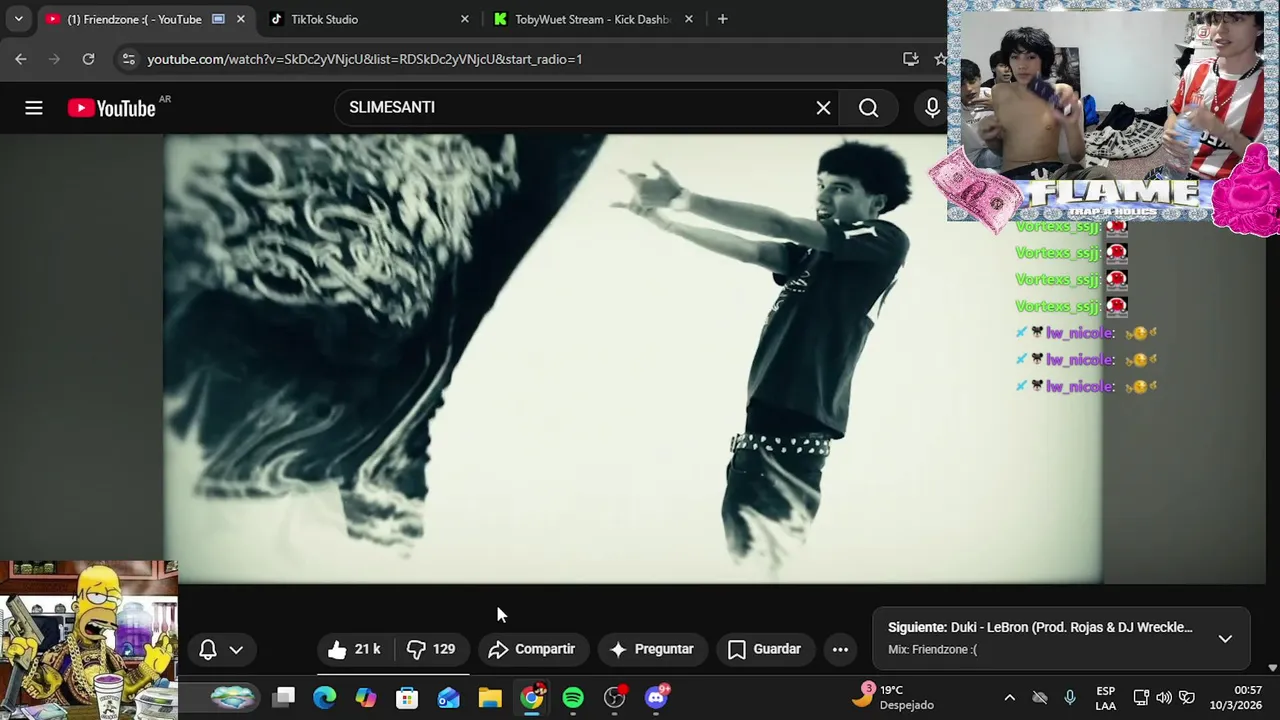This screenshot has width=1280, height=720.
Task: Click the tray microphone icon
Action: (1070, 697)
